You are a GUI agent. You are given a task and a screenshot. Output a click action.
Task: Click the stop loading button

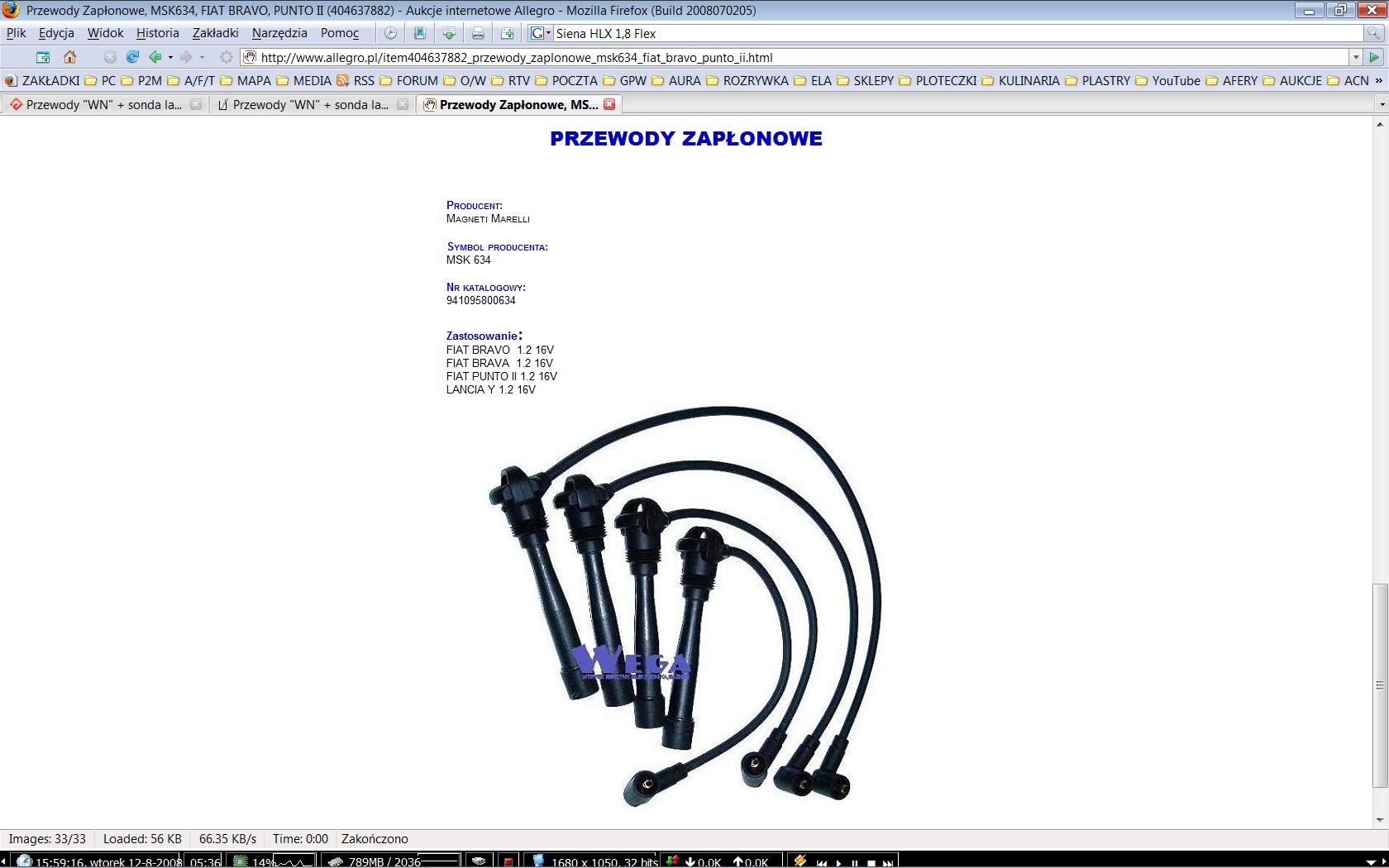(110, 57)
